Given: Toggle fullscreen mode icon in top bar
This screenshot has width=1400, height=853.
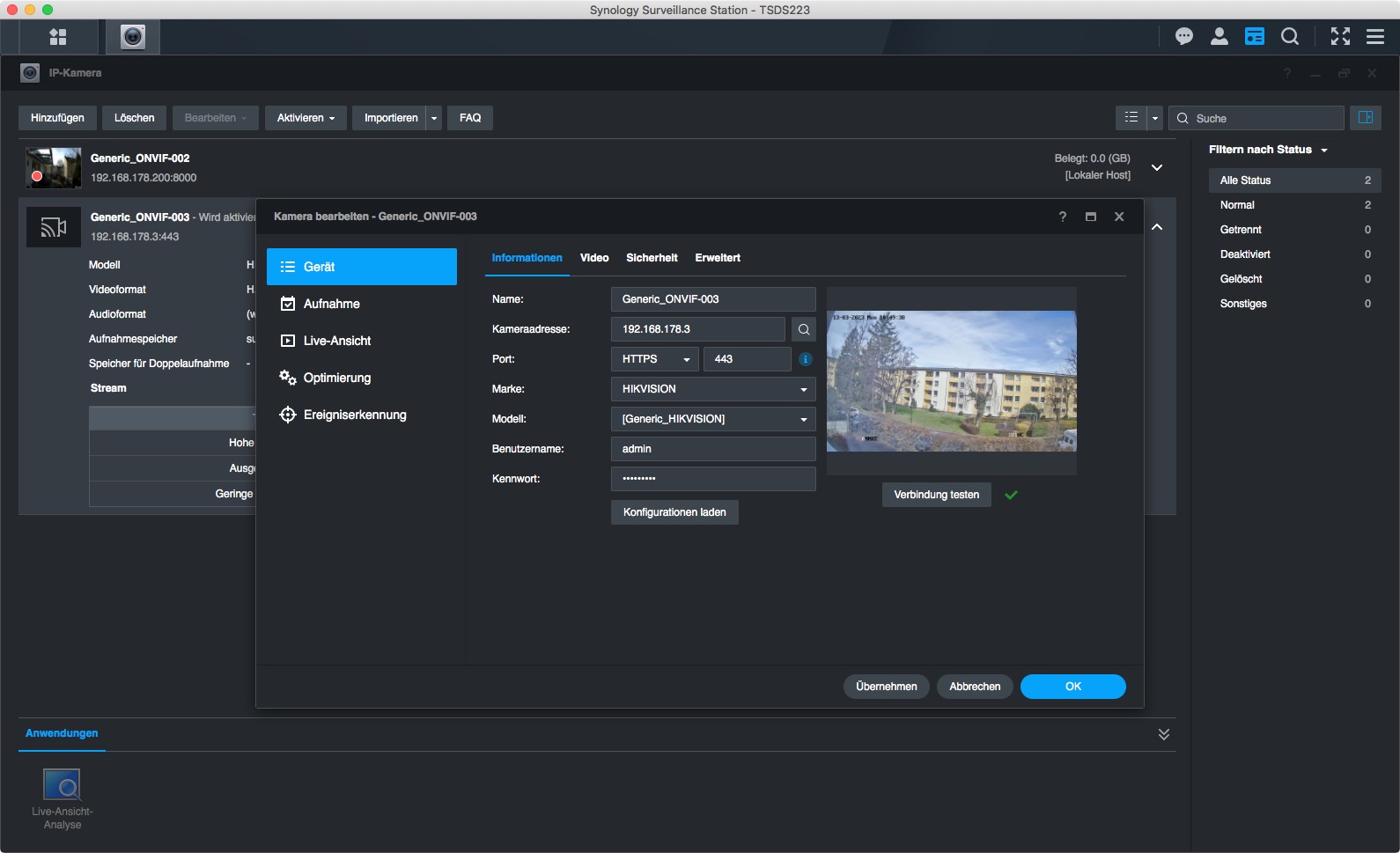Looking at the screenshot, I should (x=1339, y=36).
